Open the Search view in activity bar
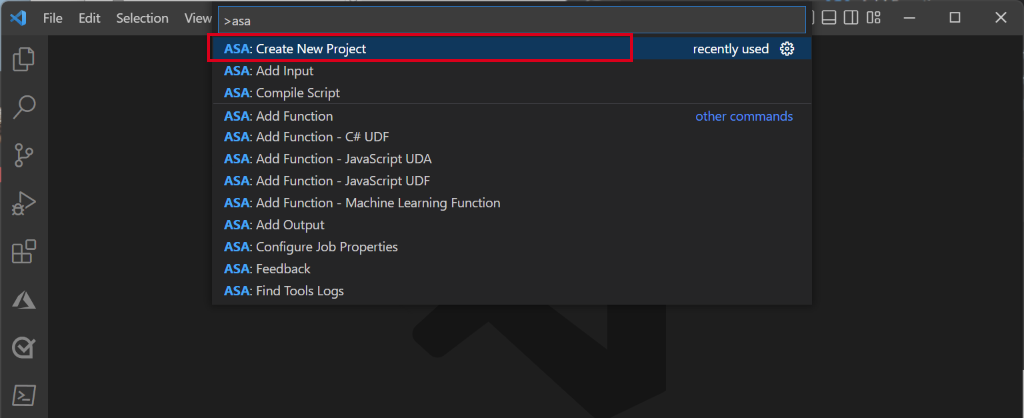 [x=24, y=107]
